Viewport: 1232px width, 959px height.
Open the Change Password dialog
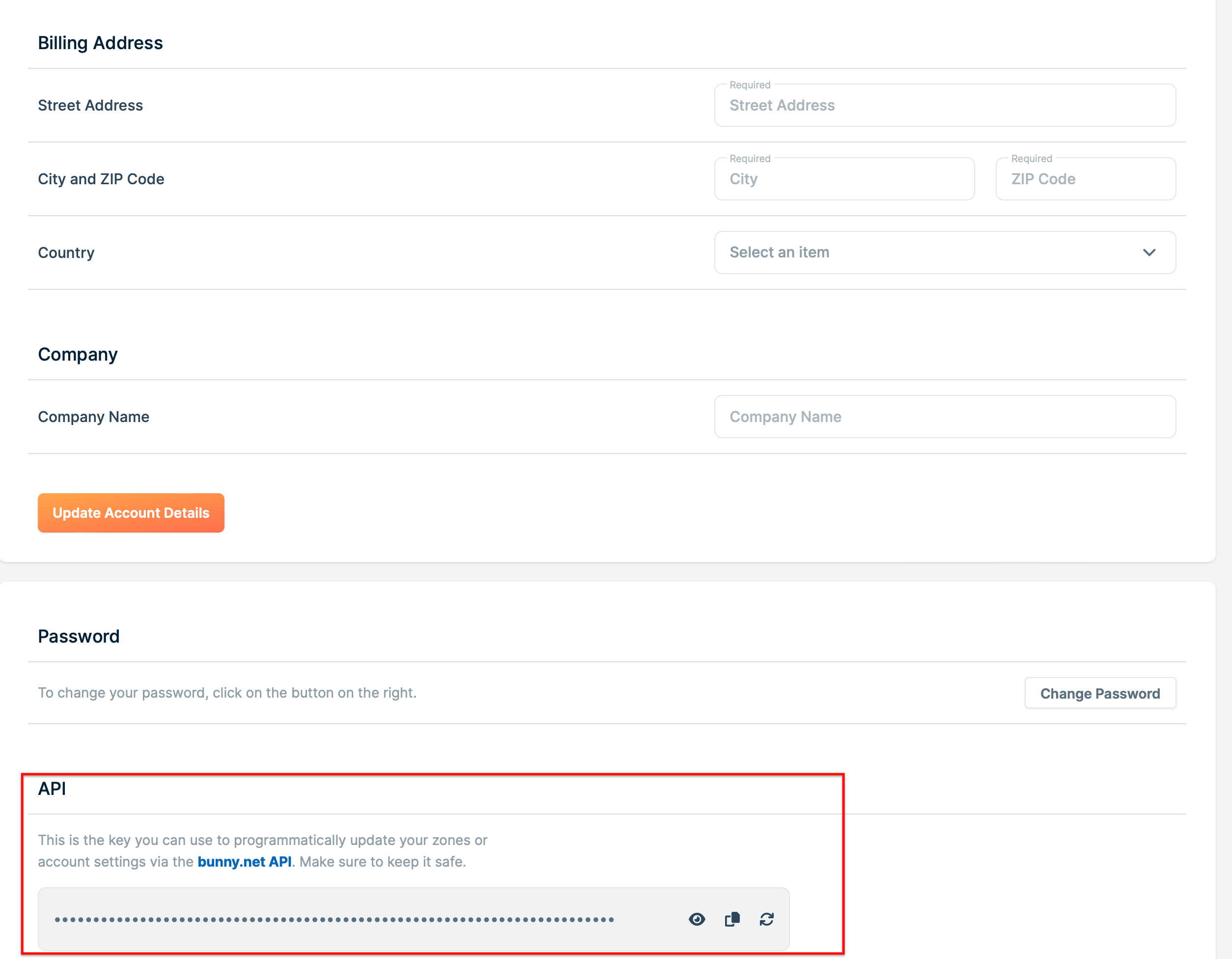(x=1099, y=693)
